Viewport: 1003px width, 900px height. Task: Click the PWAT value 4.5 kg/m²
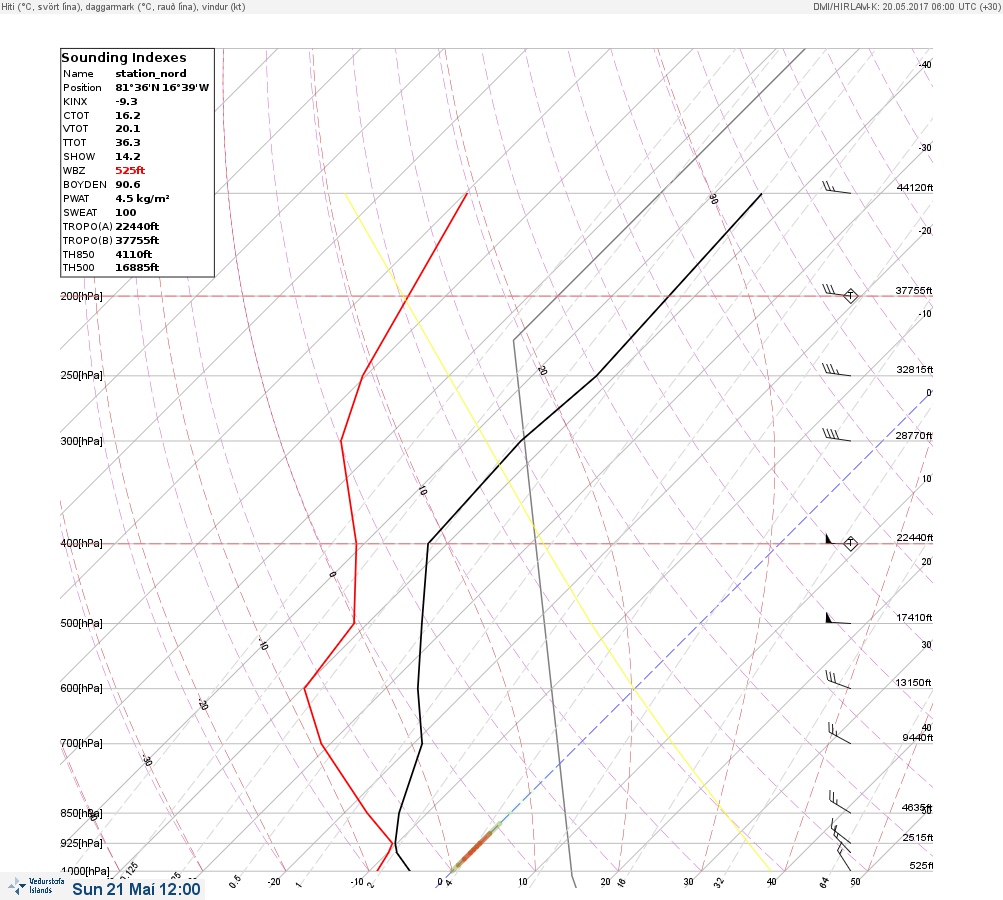click(143, 199)
